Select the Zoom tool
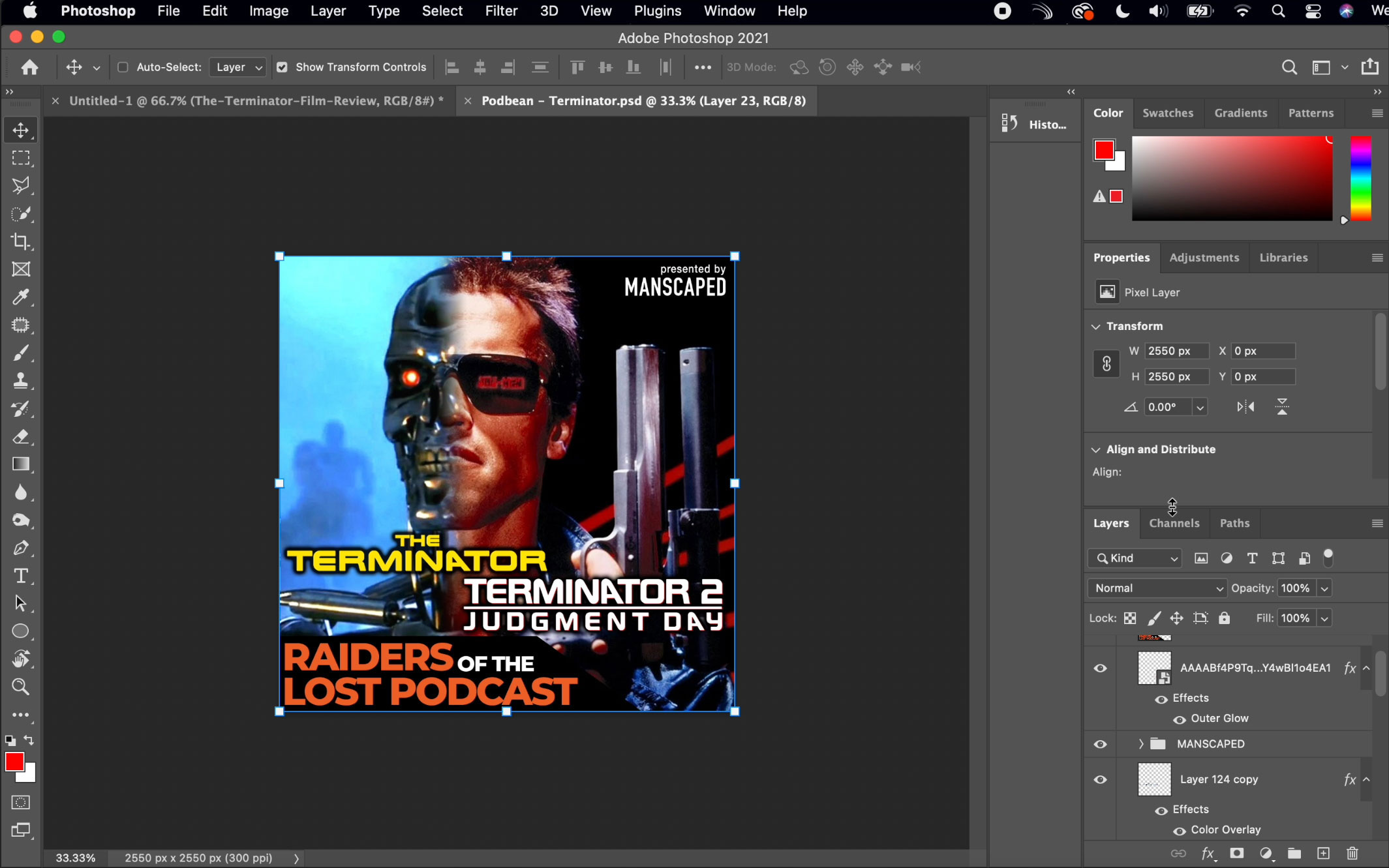This screenshot has height=868, width=1389. 21,687
